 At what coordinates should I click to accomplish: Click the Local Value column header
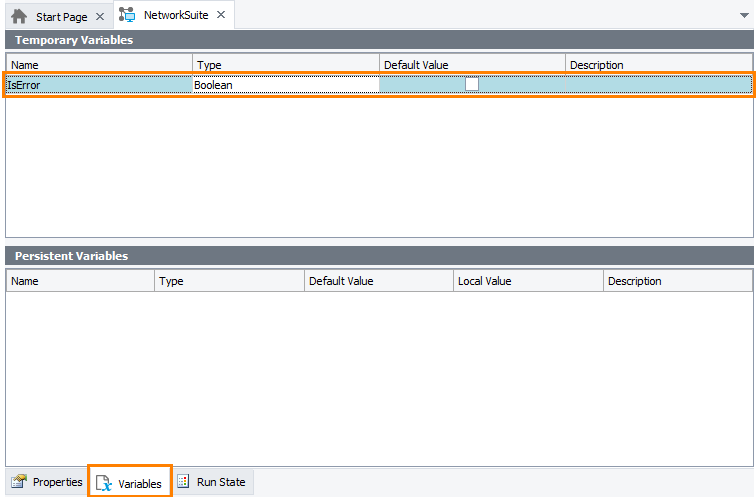point(527,281)
